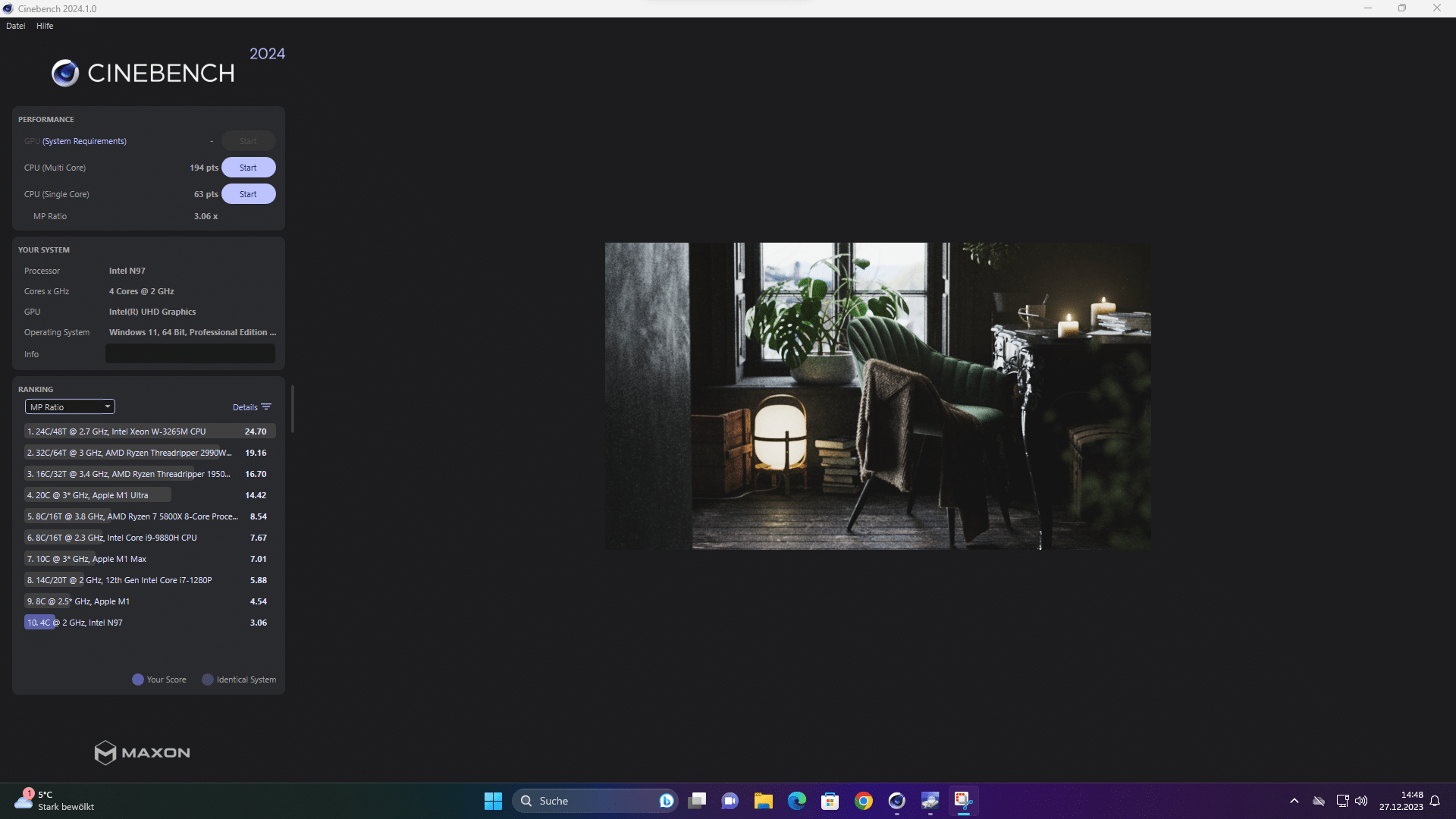Image resolution: width=1456 pixels, height=819 pixels.
Task: Open File Explorer from taskbar
Action: (763, 801)
